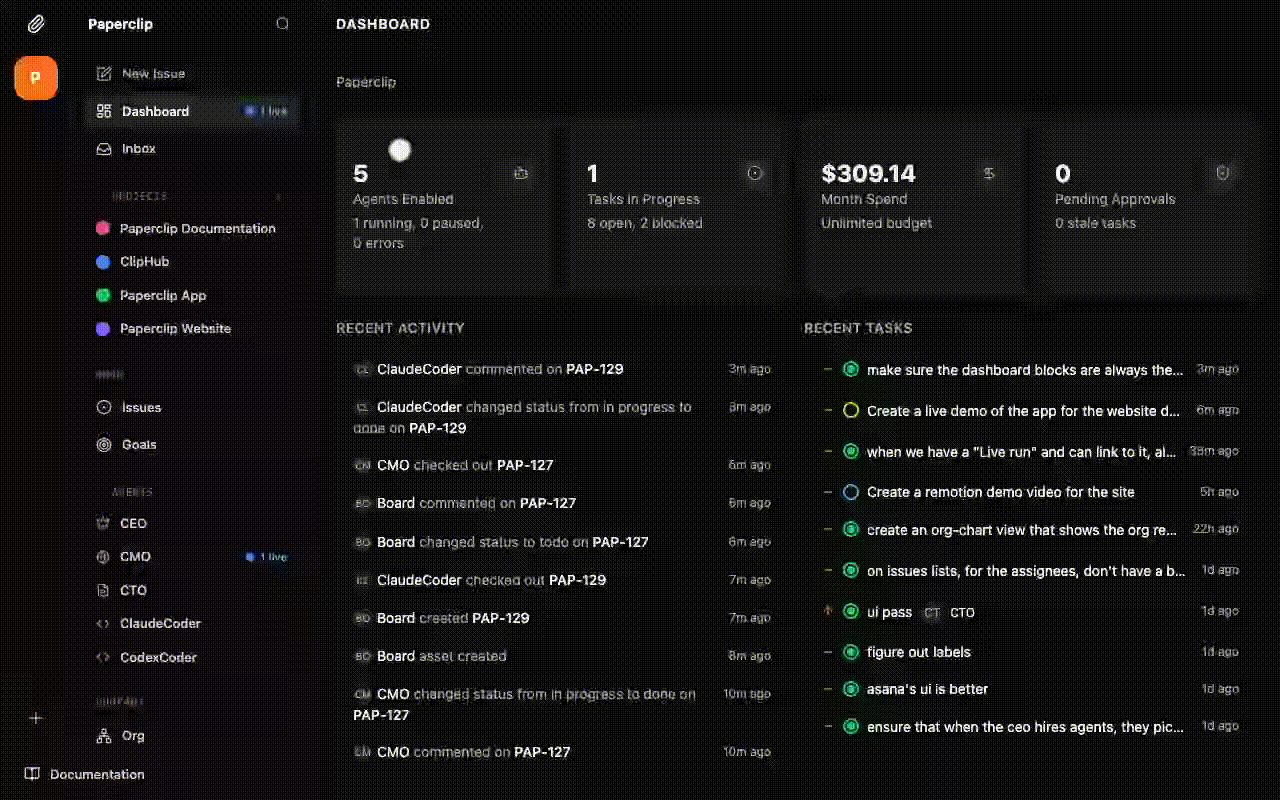This screenshot has width=1280, height=800.
Task: Toggle status circle of live demo task
Action: [x=851, y=410]
